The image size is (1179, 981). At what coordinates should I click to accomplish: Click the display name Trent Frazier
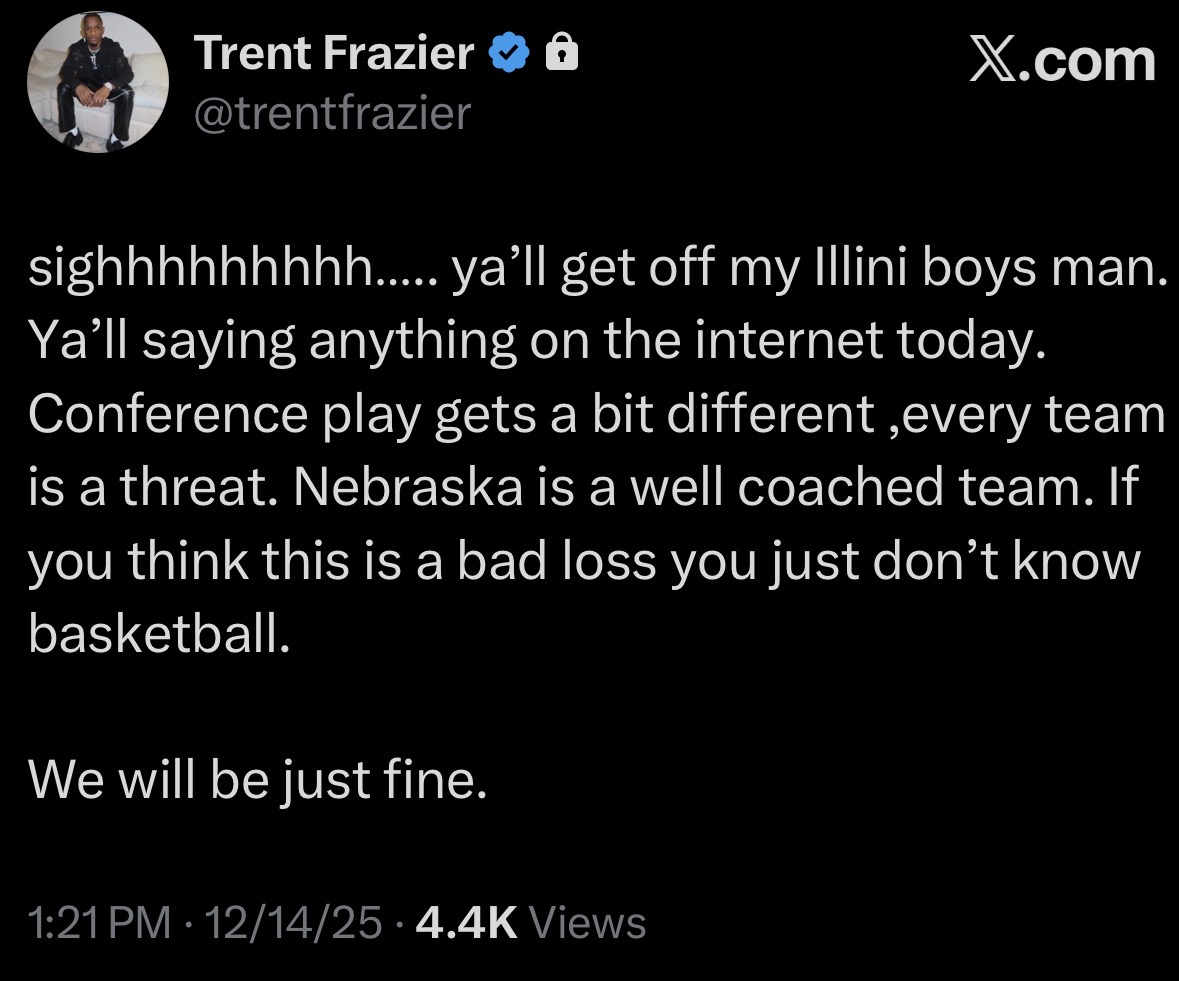334,54
